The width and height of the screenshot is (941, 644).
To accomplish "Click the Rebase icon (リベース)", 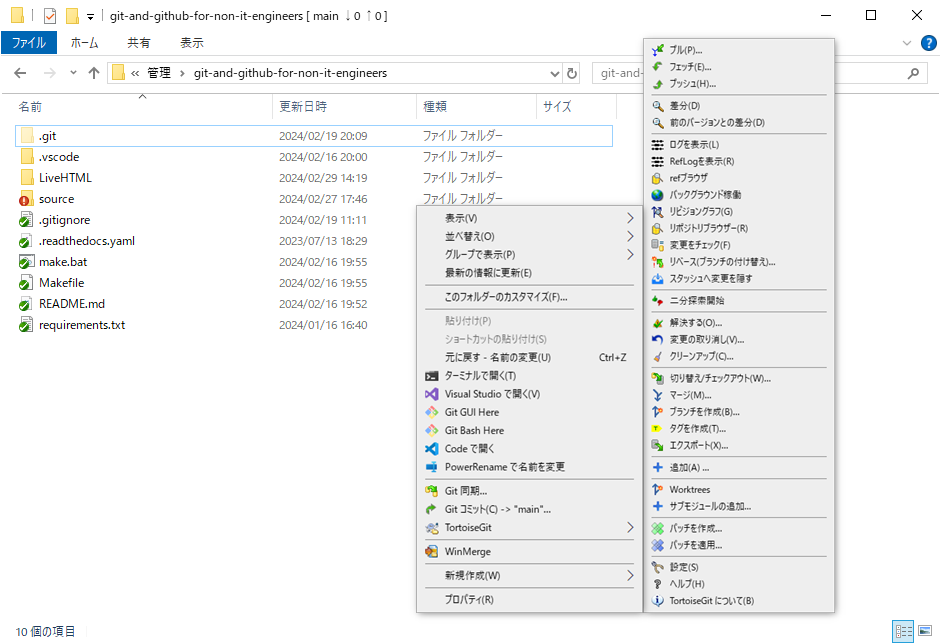I will click(658, 262).
